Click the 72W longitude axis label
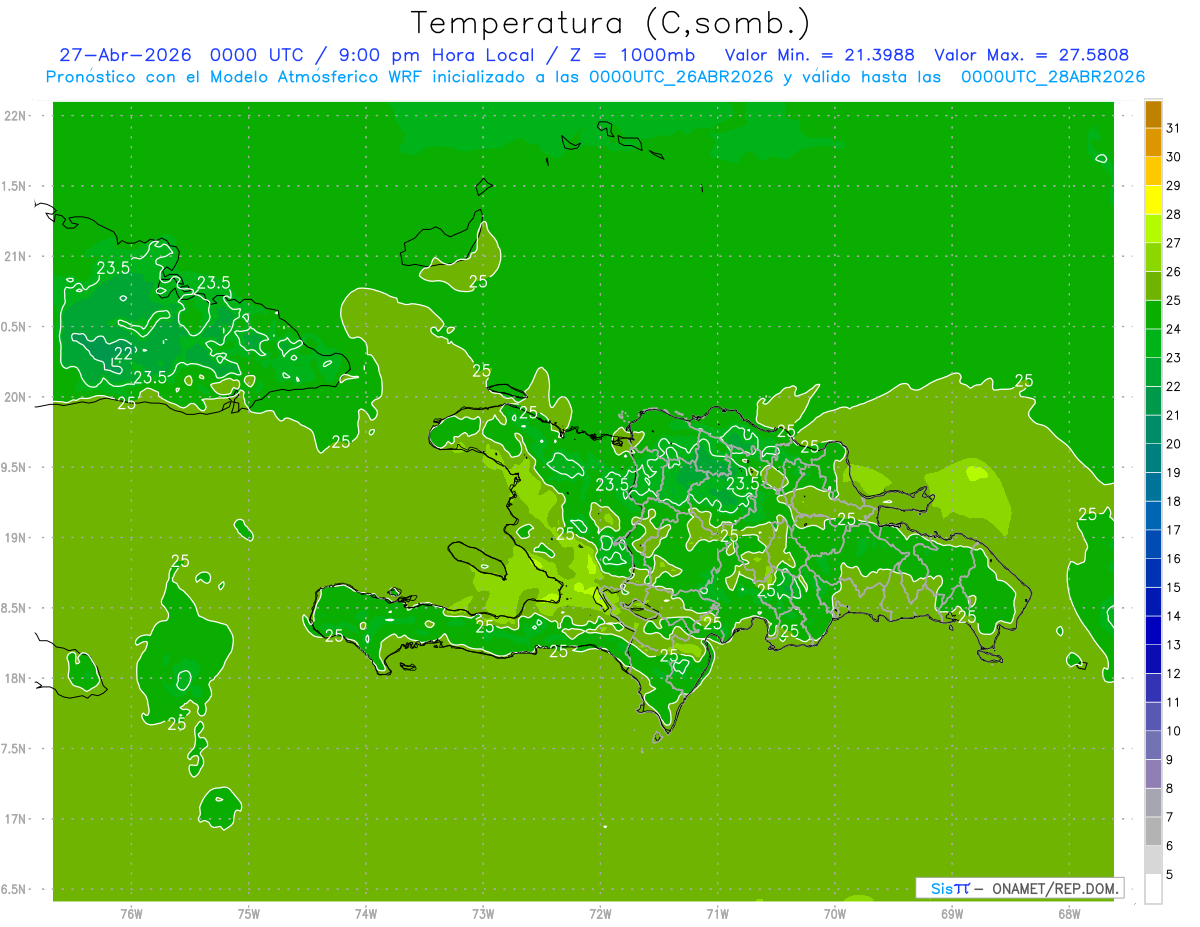 [600, 914]
